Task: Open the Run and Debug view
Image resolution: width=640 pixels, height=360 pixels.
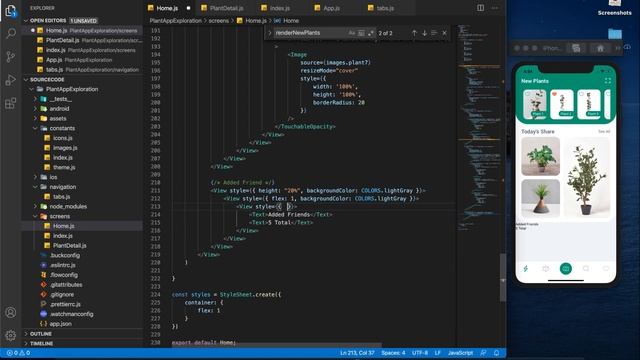Action: [x=11, y=80]
